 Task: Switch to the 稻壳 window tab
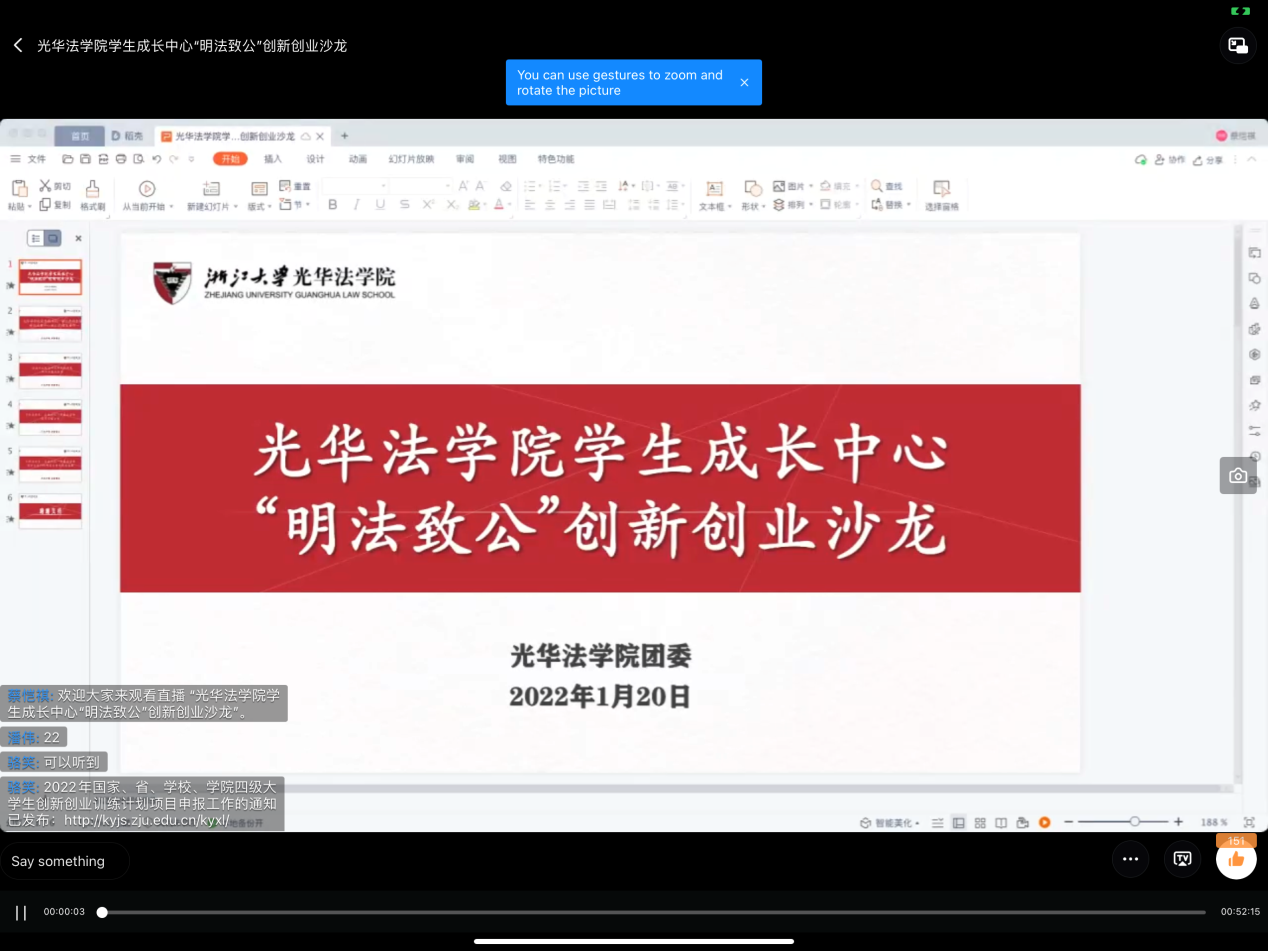pos(128,136)
